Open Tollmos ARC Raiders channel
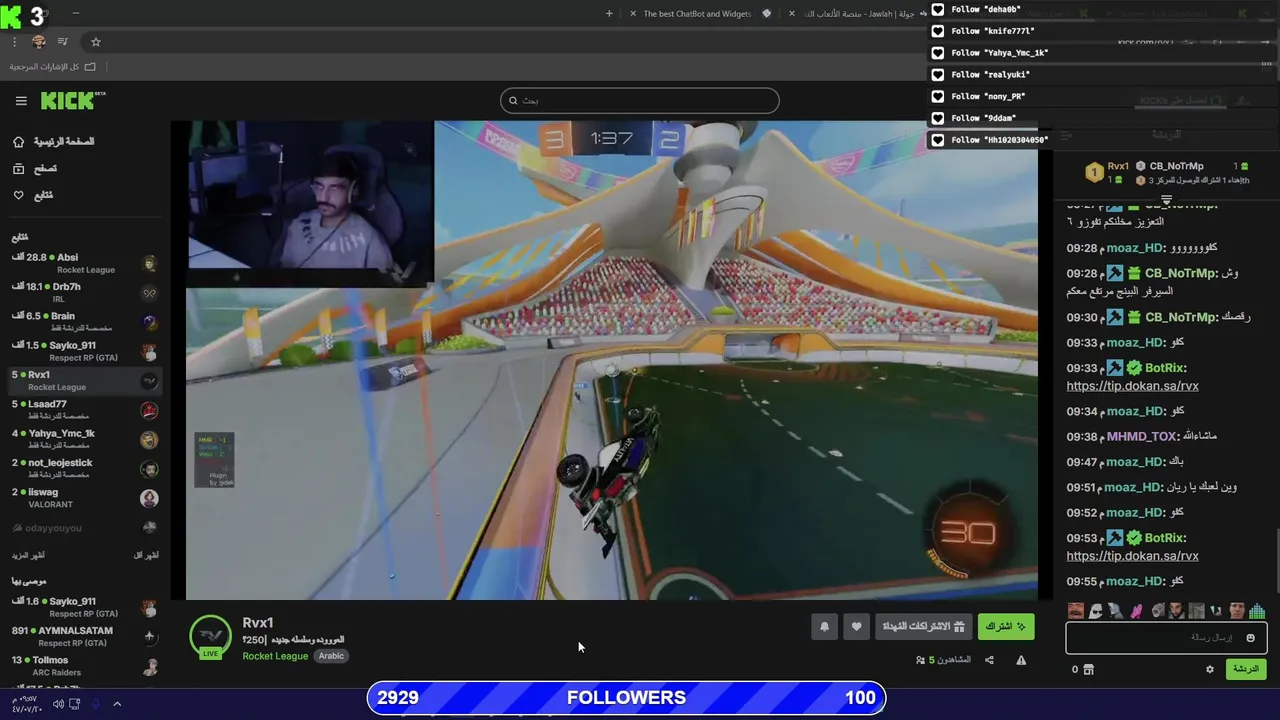Viewport: 1280px width, 720px height. pyautogui.click(x=84, y=666)
